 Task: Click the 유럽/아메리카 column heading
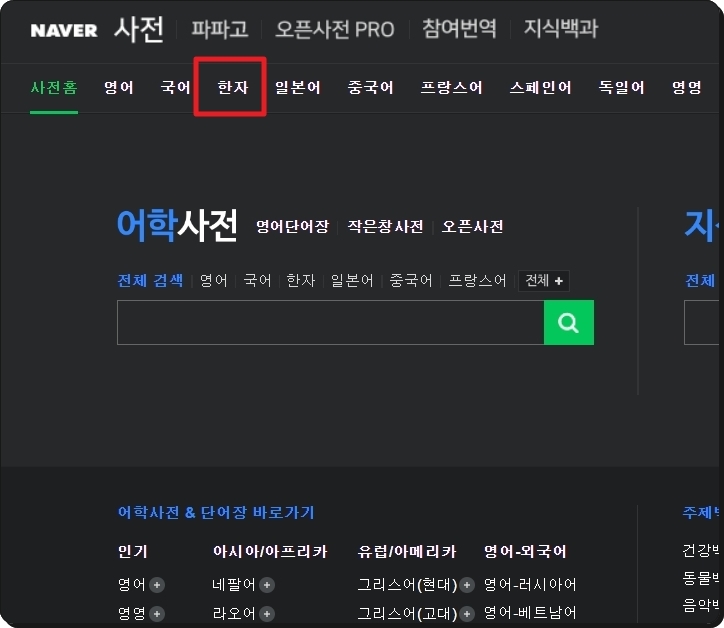[x=407, y=551]
